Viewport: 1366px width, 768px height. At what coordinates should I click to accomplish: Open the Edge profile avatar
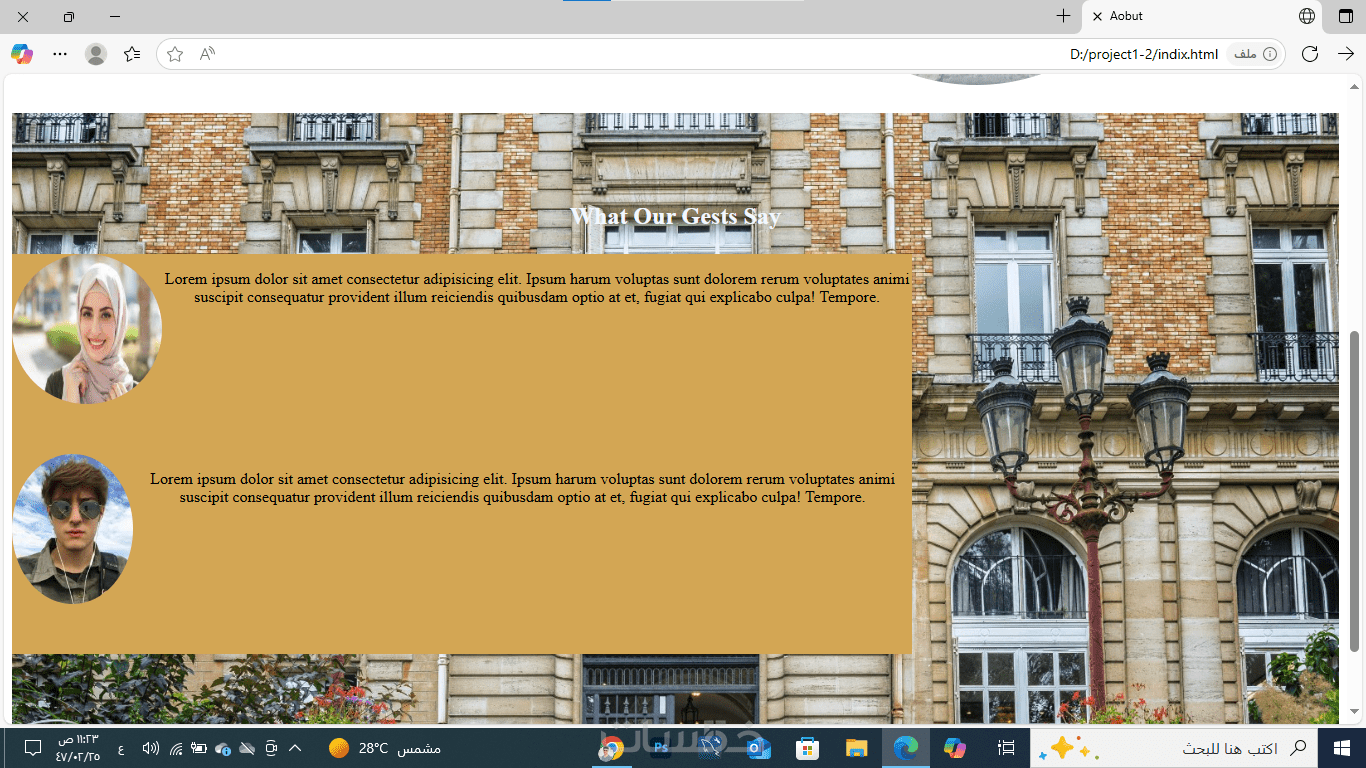96,54
